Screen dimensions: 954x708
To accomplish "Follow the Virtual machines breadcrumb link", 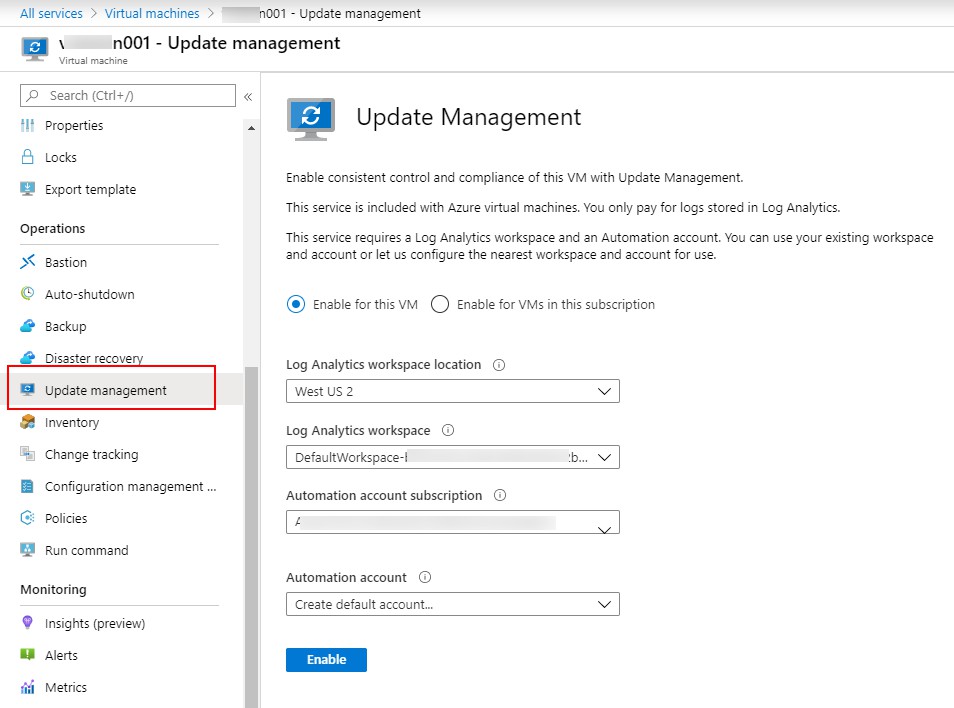I will click(151, 13).
